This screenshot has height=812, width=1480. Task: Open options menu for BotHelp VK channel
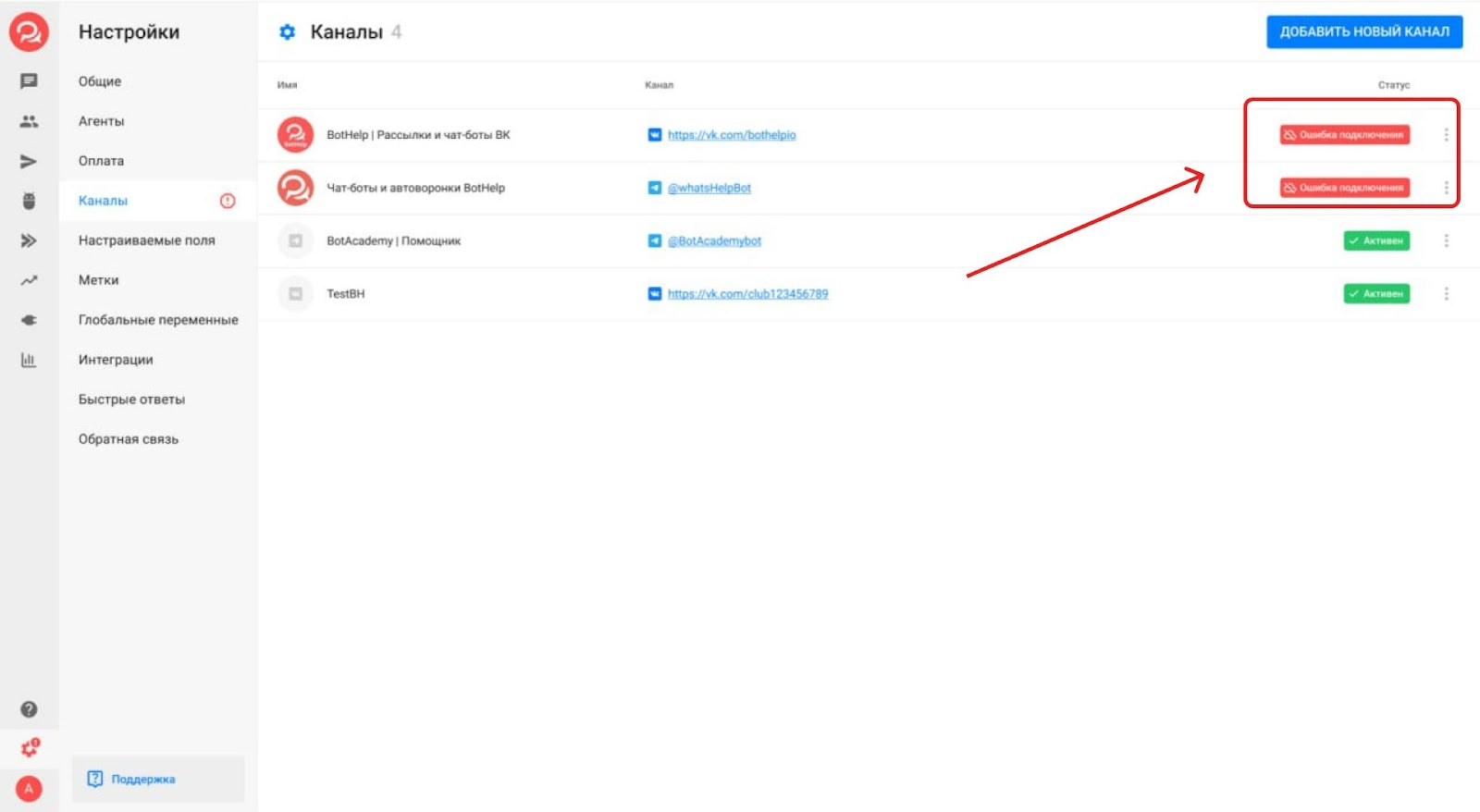[1446, 135]
